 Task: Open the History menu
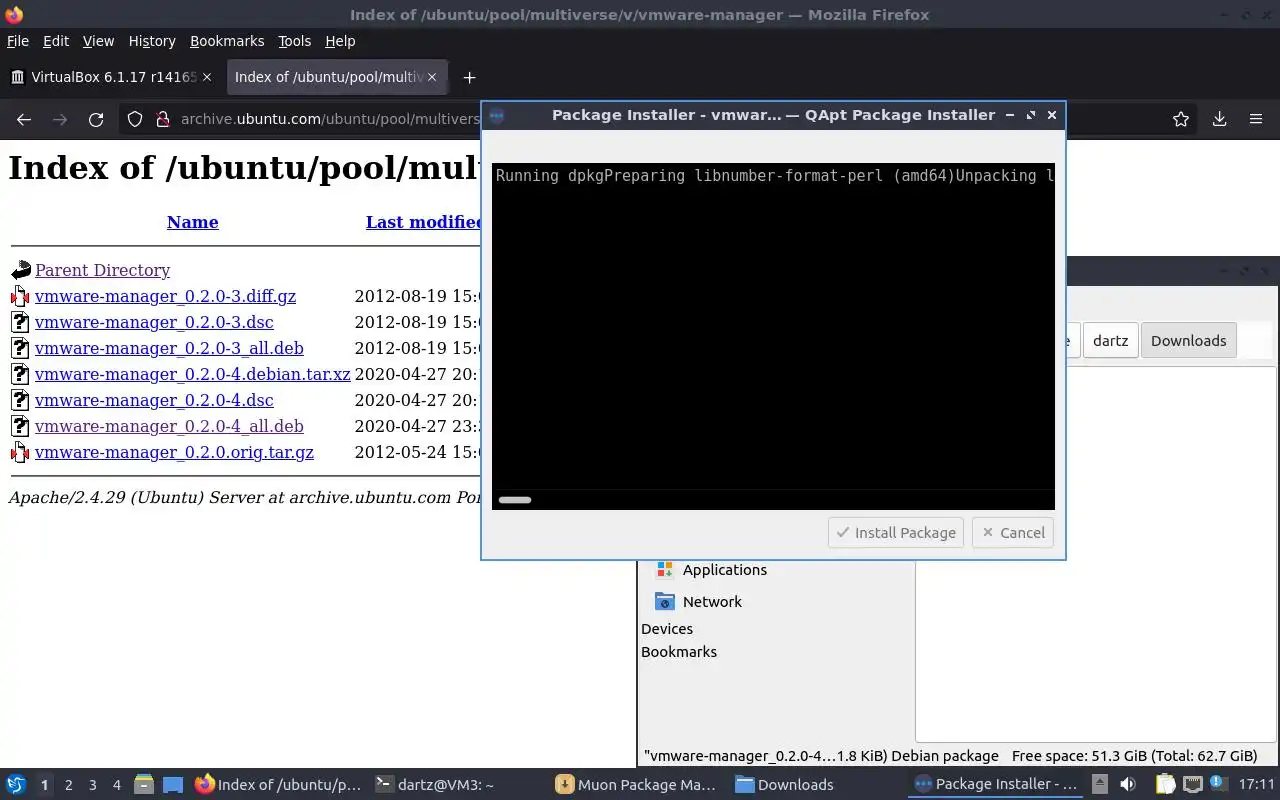[152, 41]
